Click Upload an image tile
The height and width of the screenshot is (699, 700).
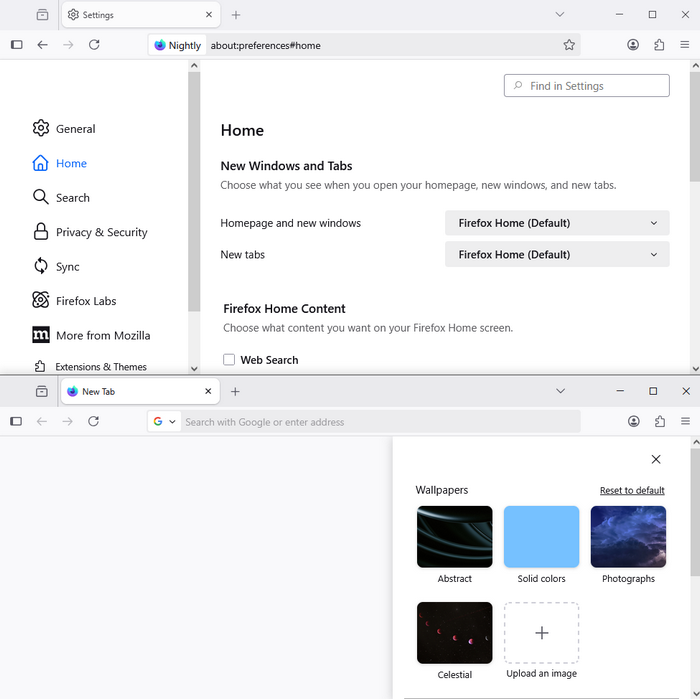(541, 634)
